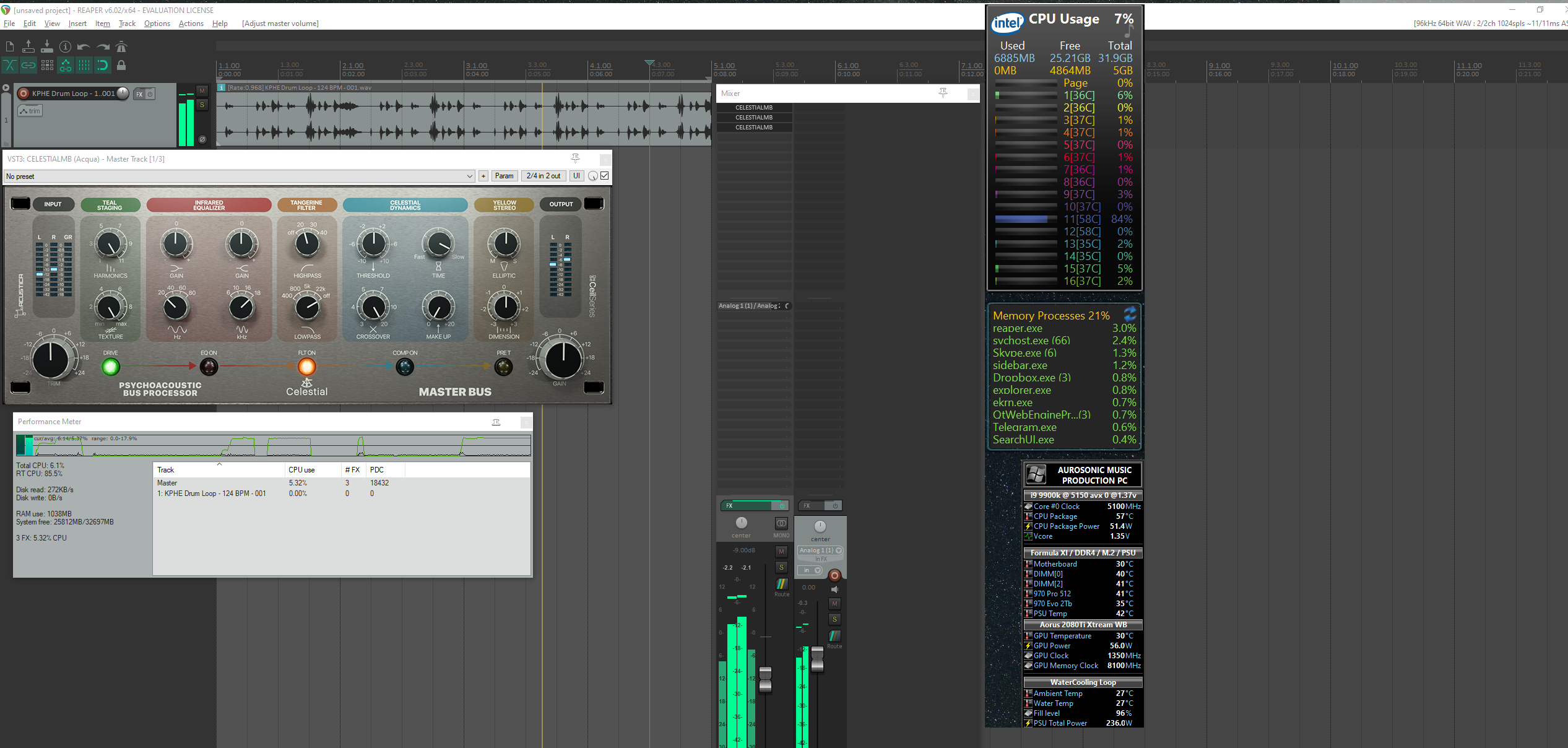This screenshot has height=748, width=1568.
Task: Toggle the DRIVE green LED button
Action: click(111, 367)
